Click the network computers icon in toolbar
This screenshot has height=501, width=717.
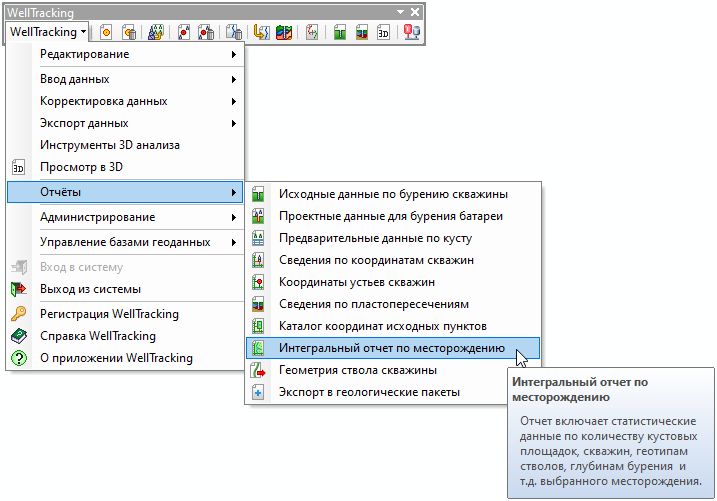coord(411,32)
